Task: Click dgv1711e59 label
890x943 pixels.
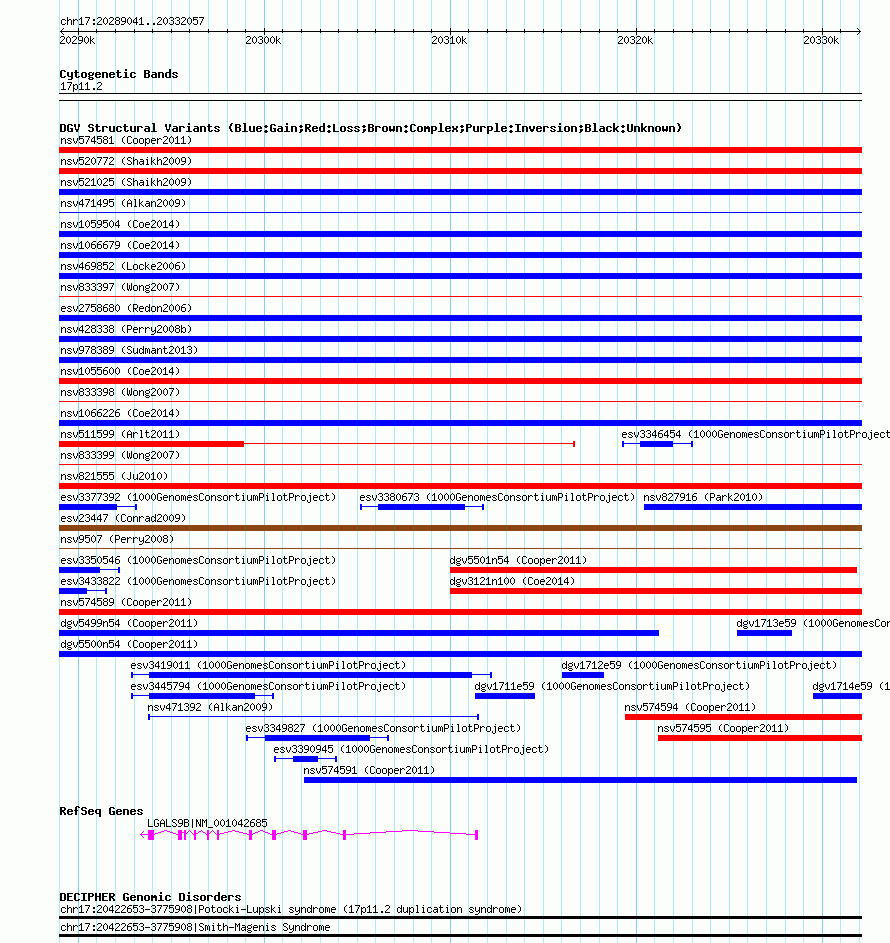Action: tap(612, 686)
